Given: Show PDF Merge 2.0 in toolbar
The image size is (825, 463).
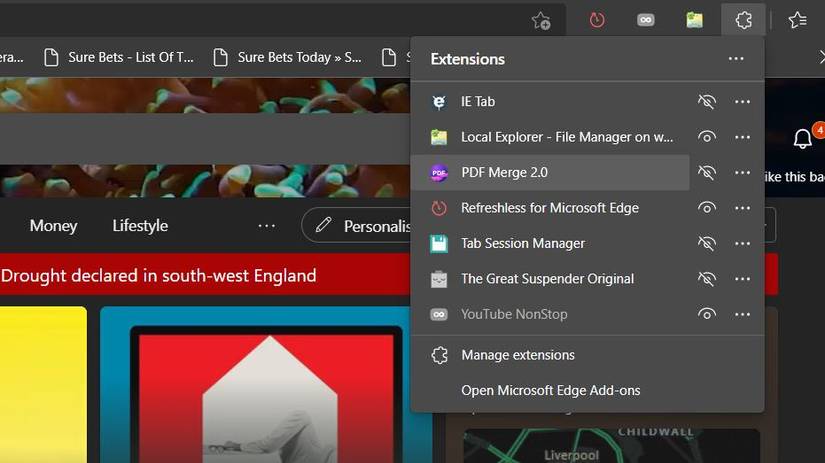Looking at the screenshot, I should (x=707, y=173).
